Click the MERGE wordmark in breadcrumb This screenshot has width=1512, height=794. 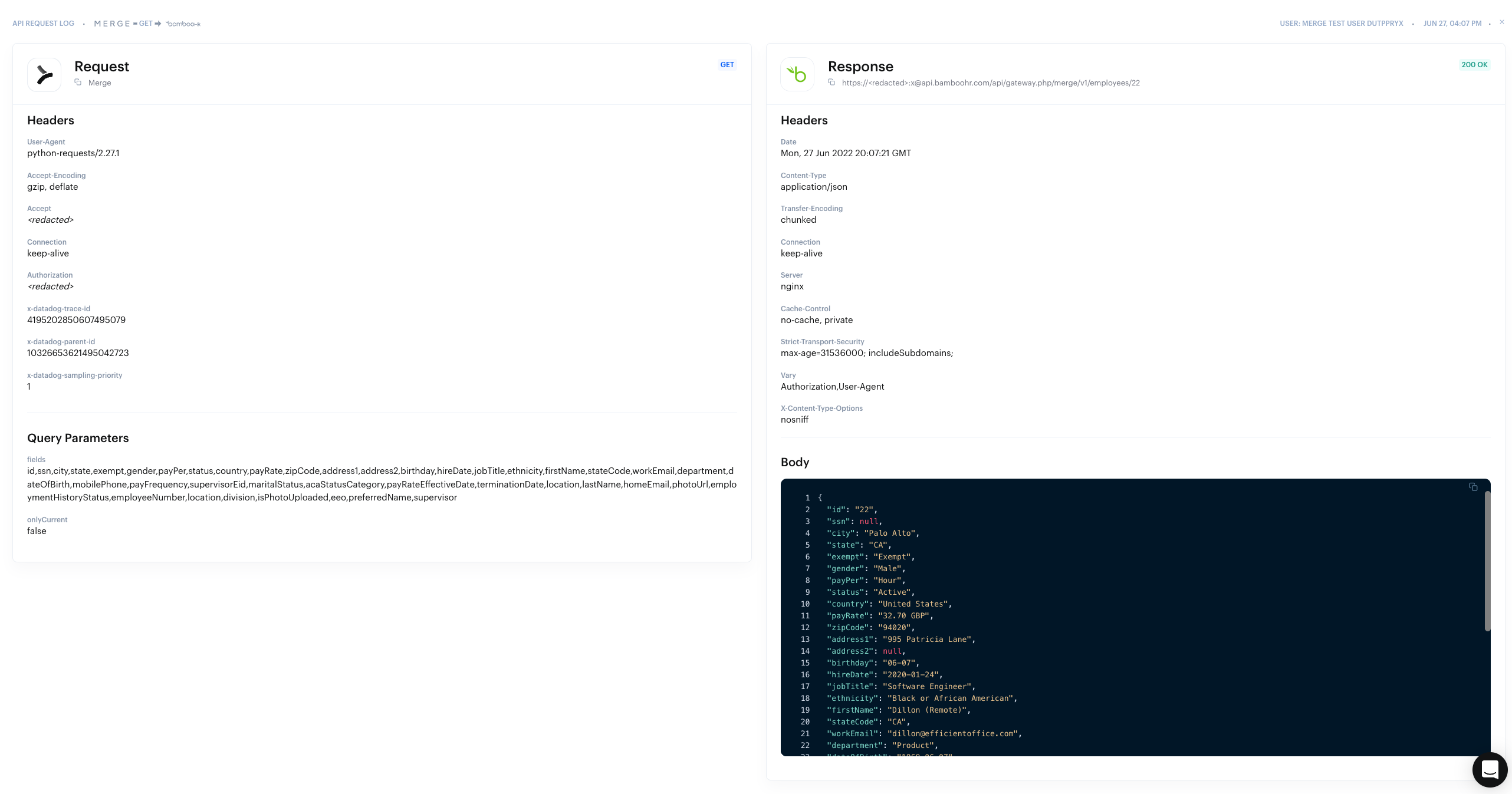(112, 24)
